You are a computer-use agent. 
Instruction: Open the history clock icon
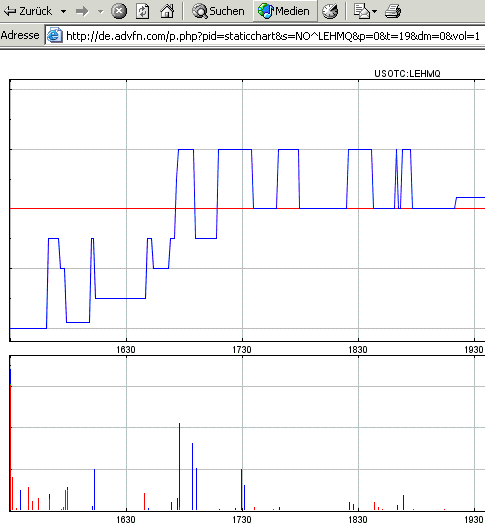click(330, 11)
